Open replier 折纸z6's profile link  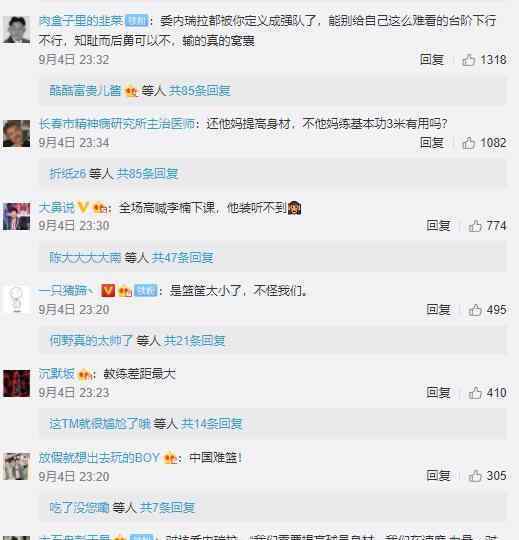tap(68, 174)
